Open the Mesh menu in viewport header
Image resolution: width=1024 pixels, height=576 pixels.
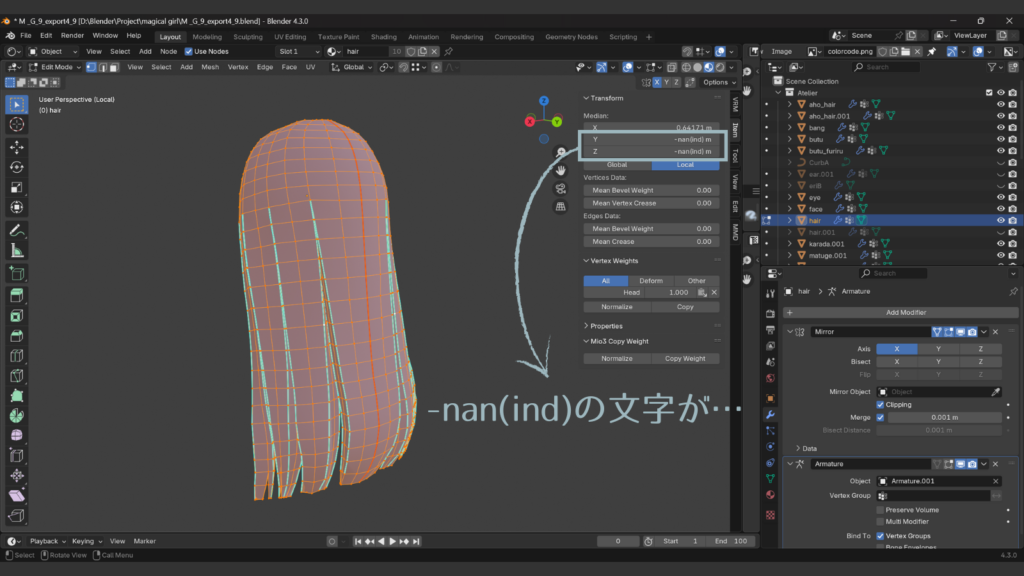[x=210, y=67]
